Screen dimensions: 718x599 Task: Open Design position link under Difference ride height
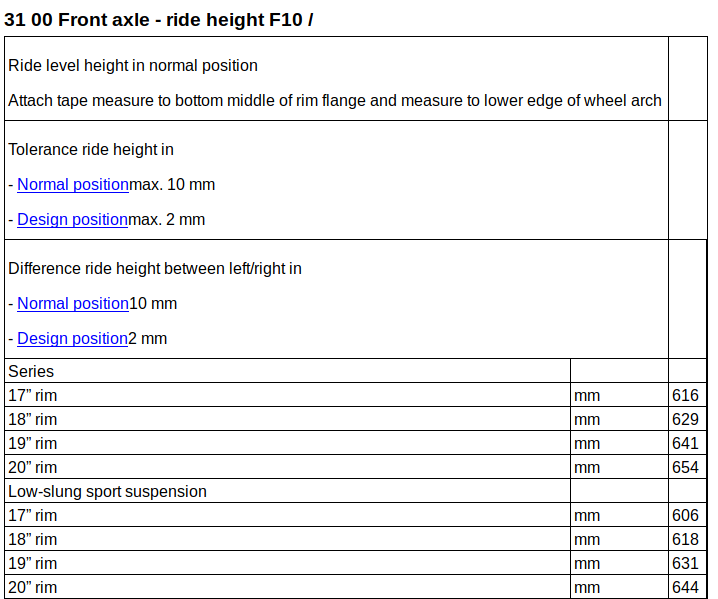[72, 338]
